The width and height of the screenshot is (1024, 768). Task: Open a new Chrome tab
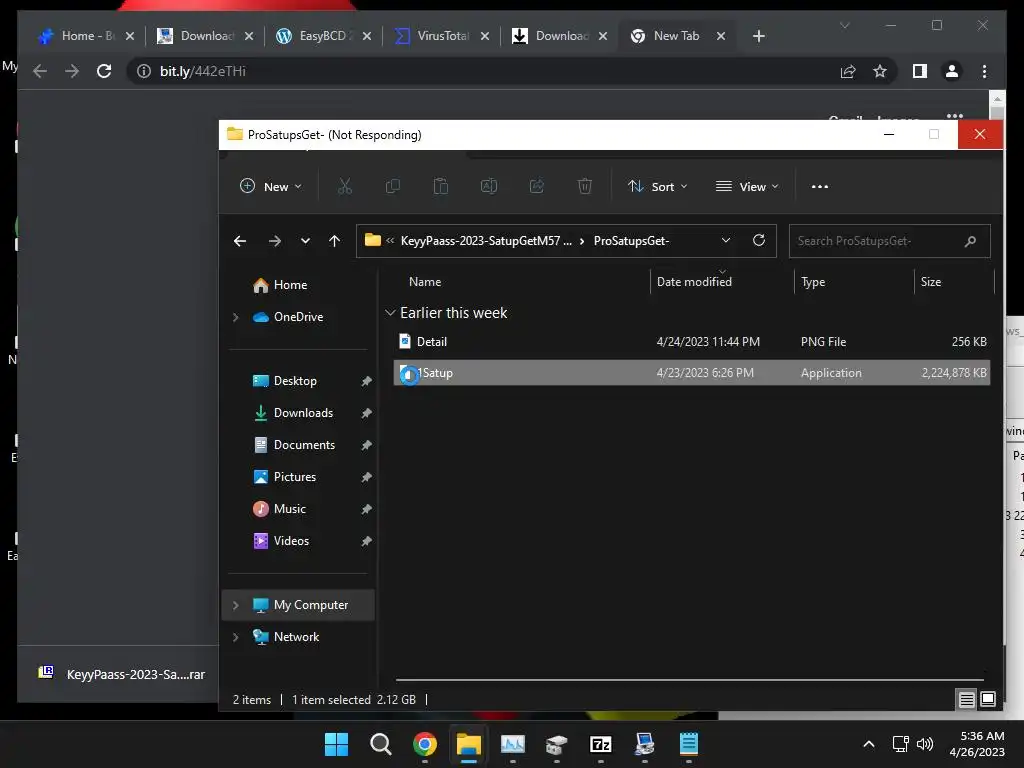pos(758,36)
